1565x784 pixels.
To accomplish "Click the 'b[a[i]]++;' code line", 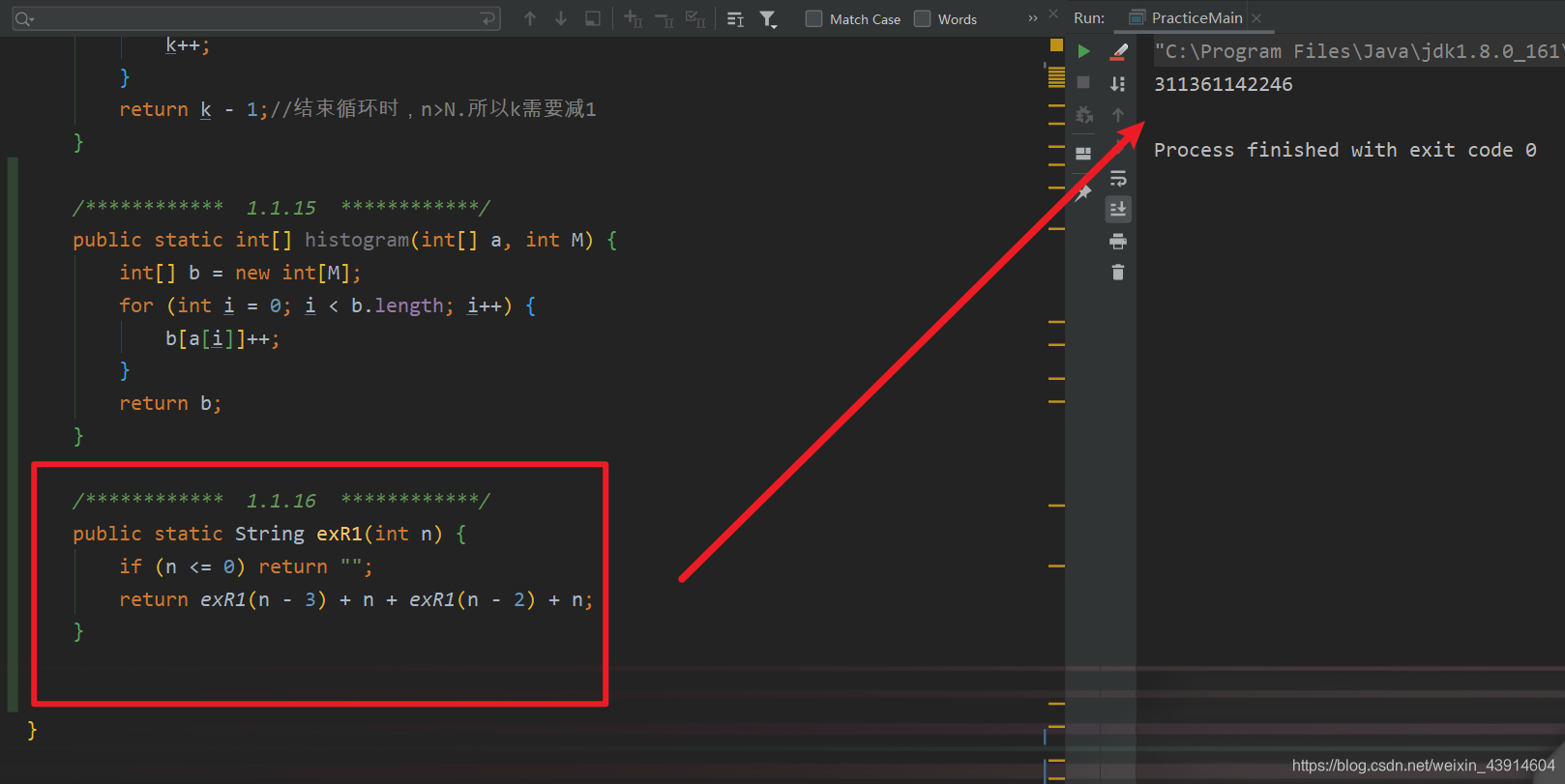I will [x=222, y=338].
